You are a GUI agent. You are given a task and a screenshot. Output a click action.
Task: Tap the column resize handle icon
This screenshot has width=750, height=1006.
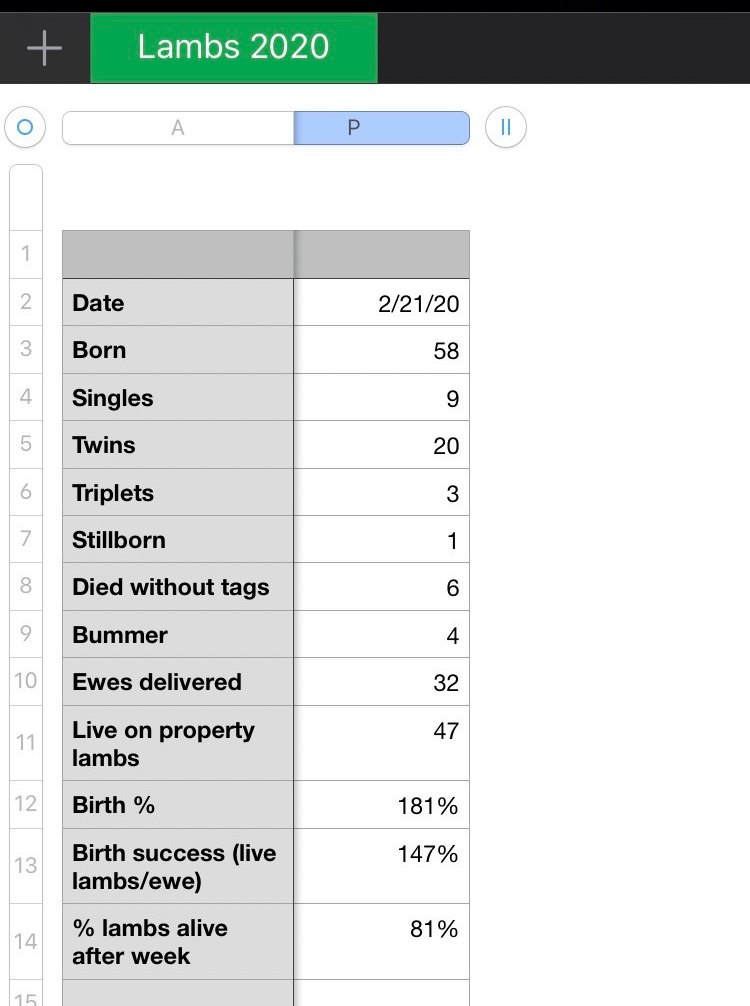point(505,128)
